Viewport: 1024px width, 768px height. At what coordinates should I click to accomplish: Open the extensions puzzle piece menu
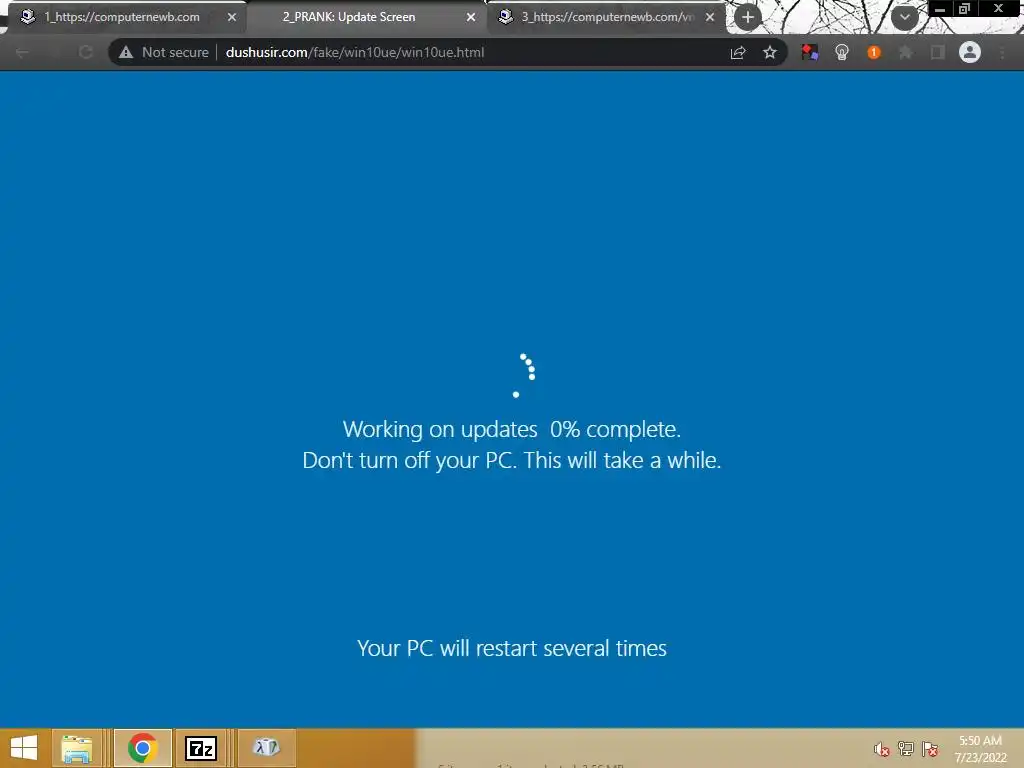(905, 52)
